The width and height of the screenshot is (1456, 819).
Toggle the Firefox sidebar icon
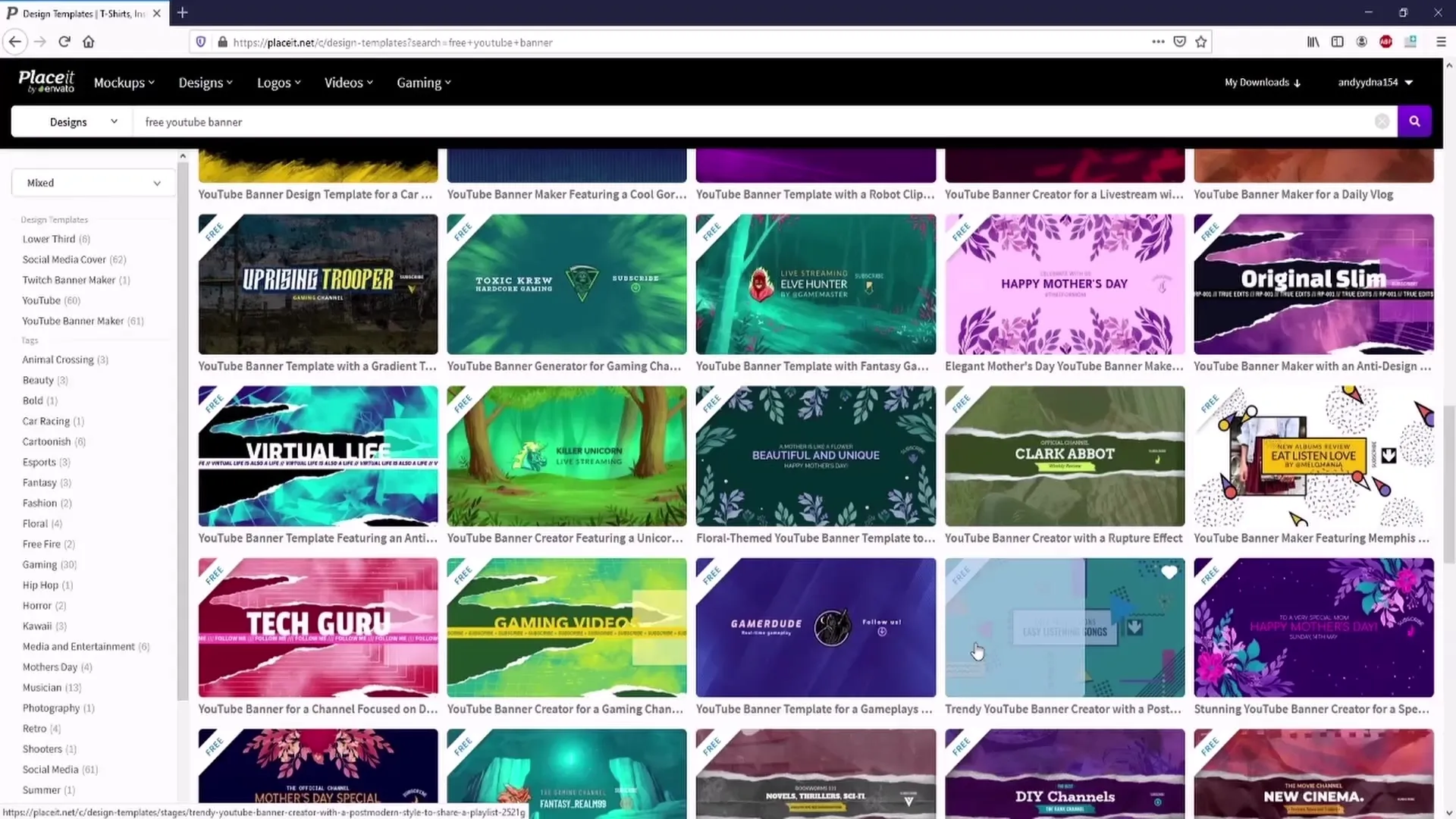[1338, 42]
